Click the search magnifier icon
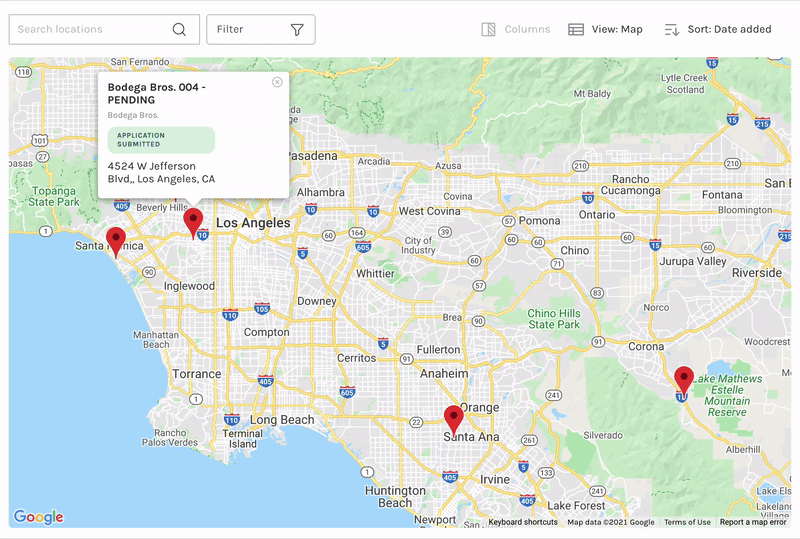Screen dimensions: 800x539 click(x=179, y=30)
